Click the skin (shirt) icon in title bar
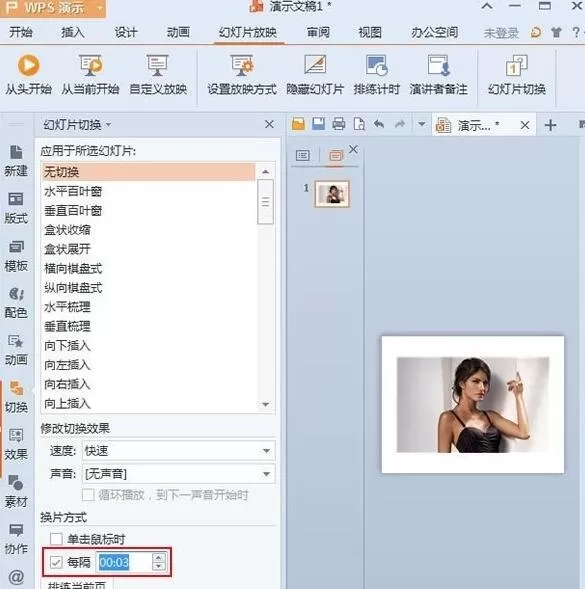Image resolution: width=585 pixels, height=589 pixels. [x=556, y=33]
